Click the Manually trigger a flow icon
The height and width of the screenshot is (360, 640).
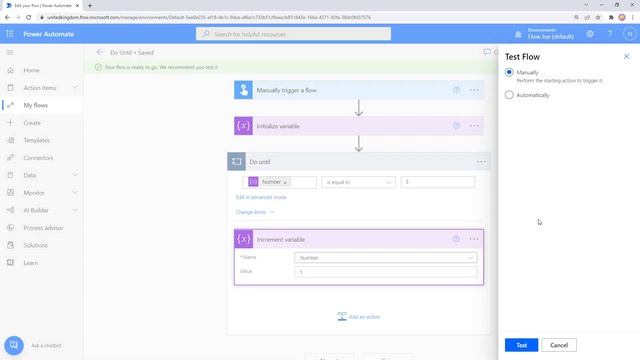click(243, 90)
